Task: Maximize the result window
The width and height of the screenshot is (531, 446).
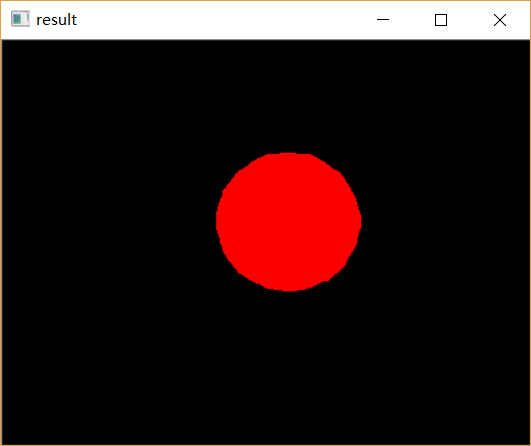Action: 441,20
